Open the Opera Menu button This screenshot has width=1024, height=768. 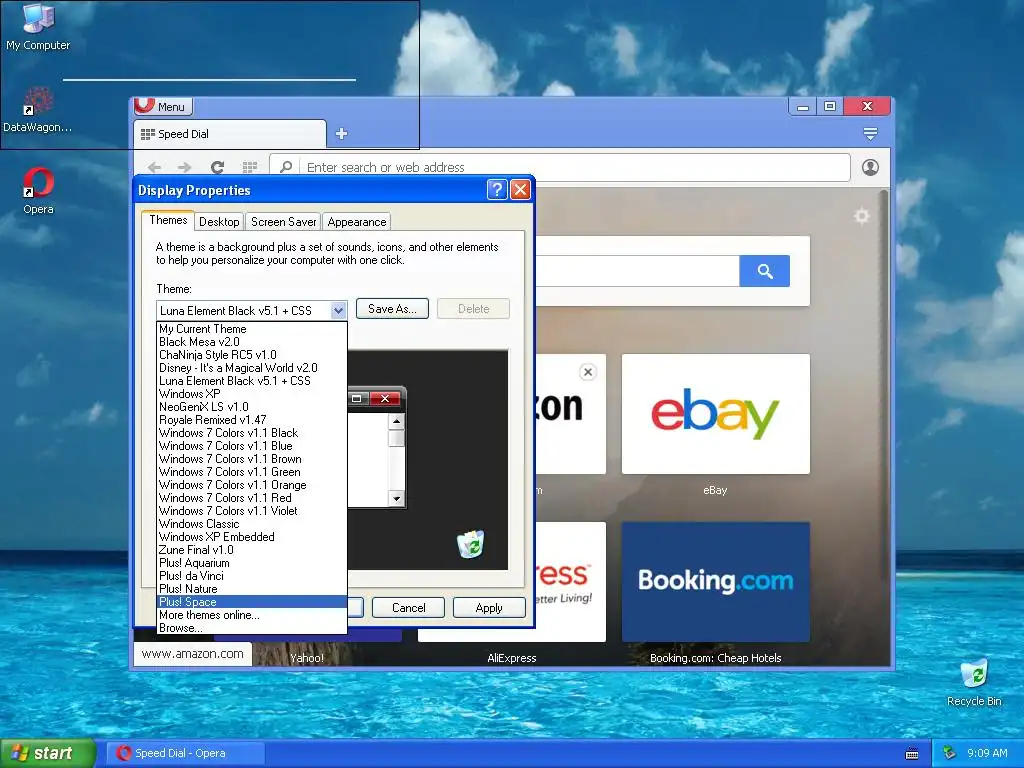(x=163, y=106)
